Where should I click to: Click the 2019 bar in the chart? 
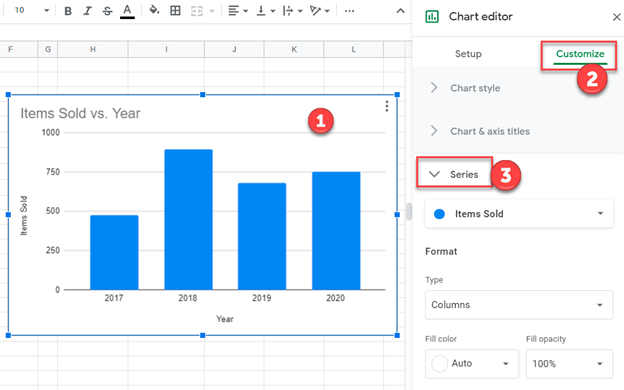coord(262,236)
